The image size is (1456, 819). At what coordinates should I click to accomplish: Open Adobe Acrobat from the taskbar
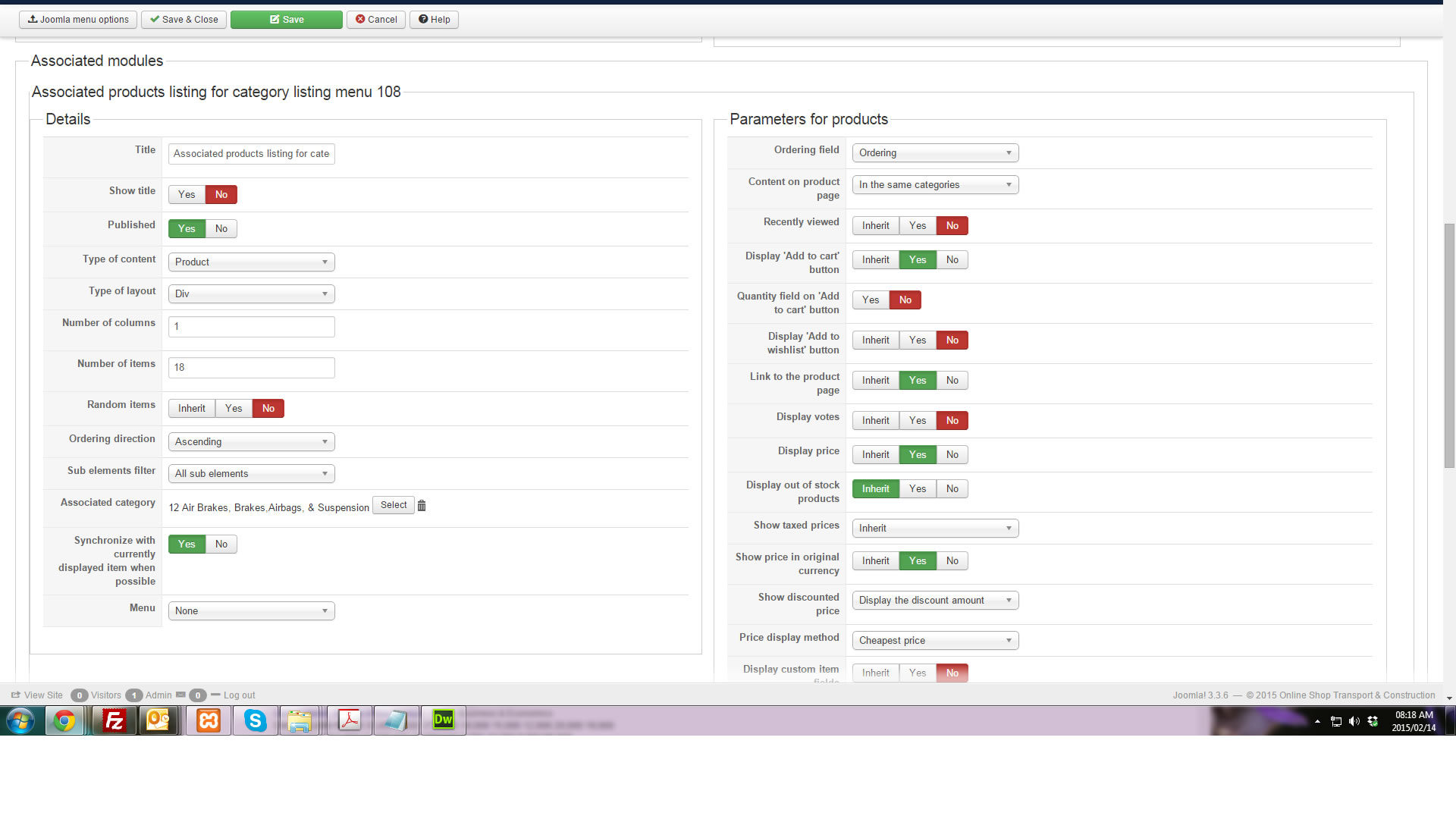pyautogui.click(x=350, y=720)
